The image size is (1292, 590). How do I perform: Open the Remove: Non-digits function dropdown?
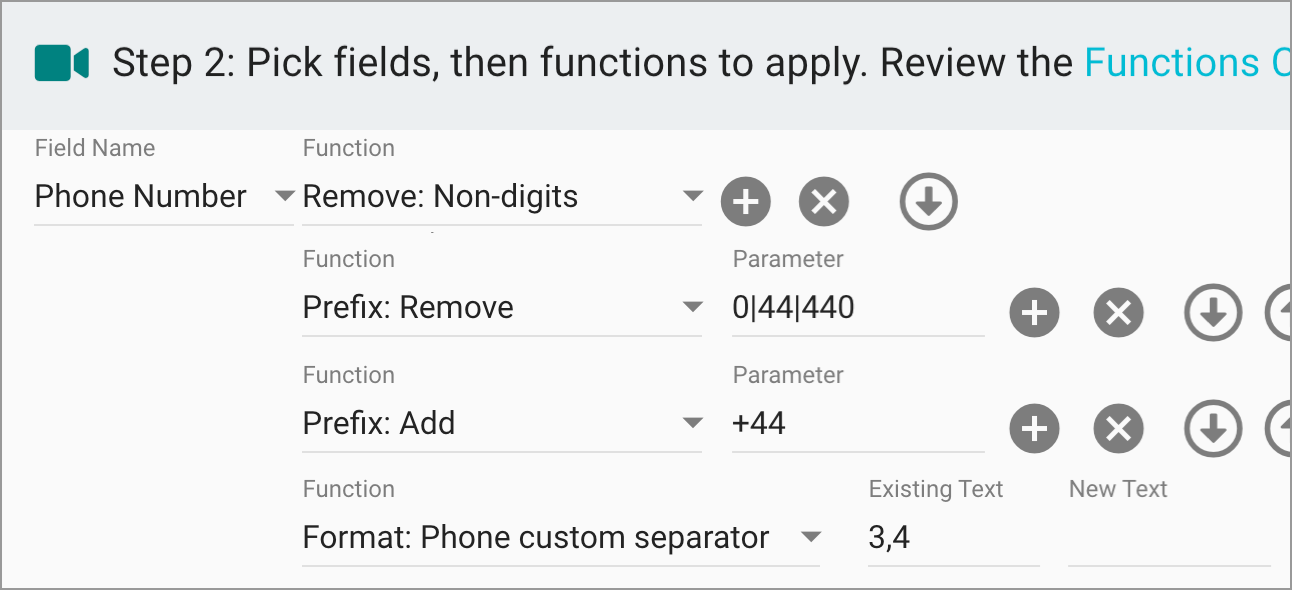pos(693,196)
